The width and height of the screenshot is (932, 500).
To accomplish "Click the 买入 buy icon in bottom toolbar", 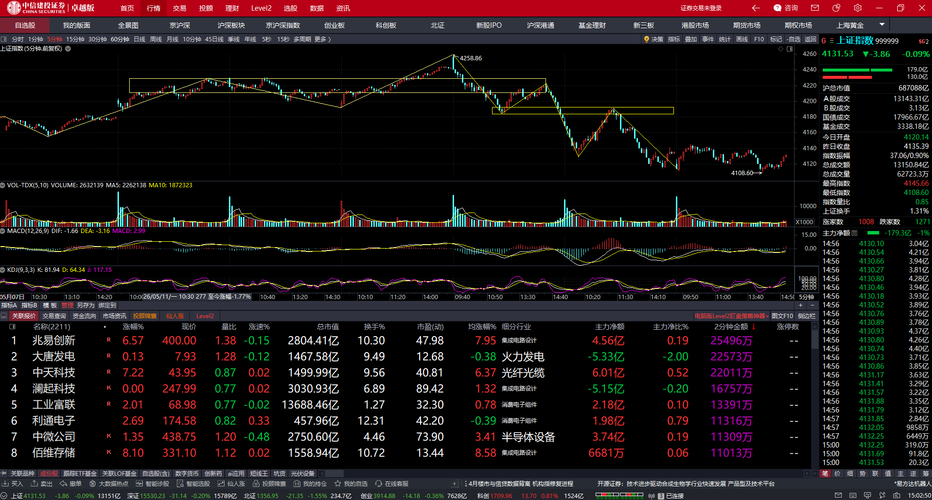I will point(5,484).
